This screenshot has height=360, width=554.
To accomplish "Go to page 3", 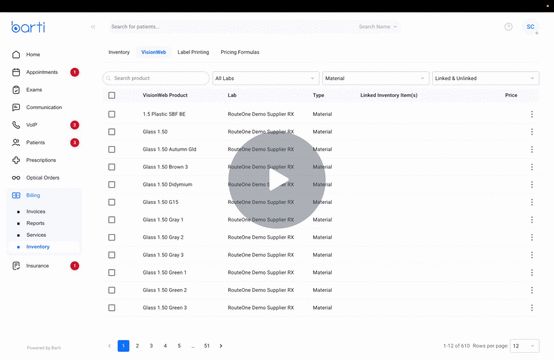I will coord(151,346).
